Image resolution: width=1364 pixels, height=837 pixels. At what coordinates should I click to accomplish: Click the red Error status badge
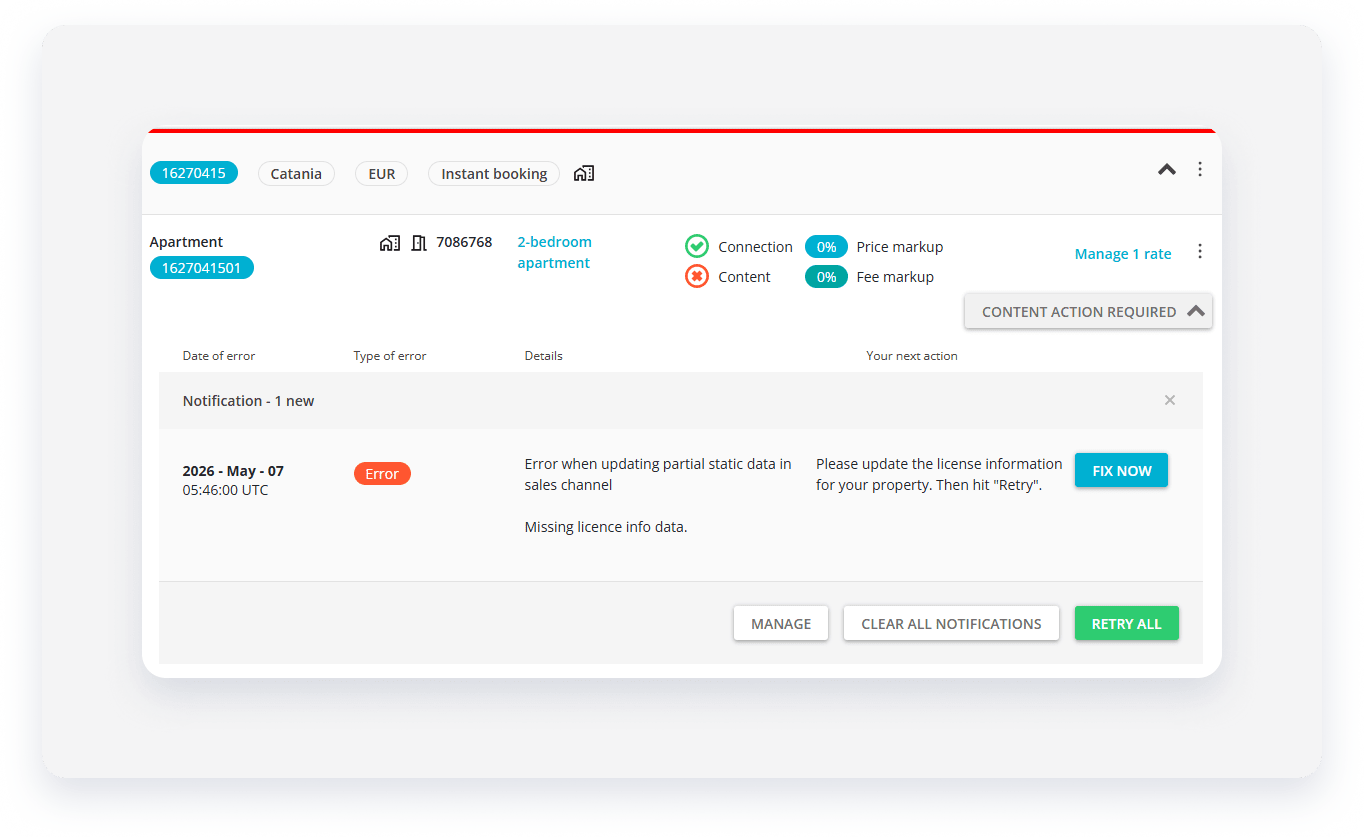(x=382, y=473)
